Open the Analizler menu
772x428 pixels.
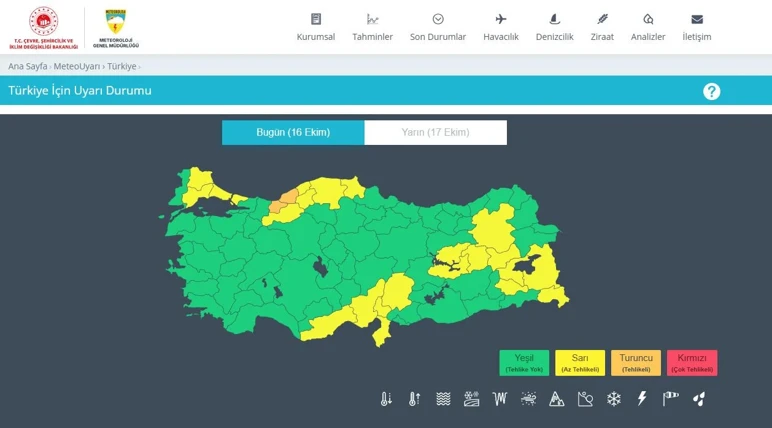click(648, 28)
